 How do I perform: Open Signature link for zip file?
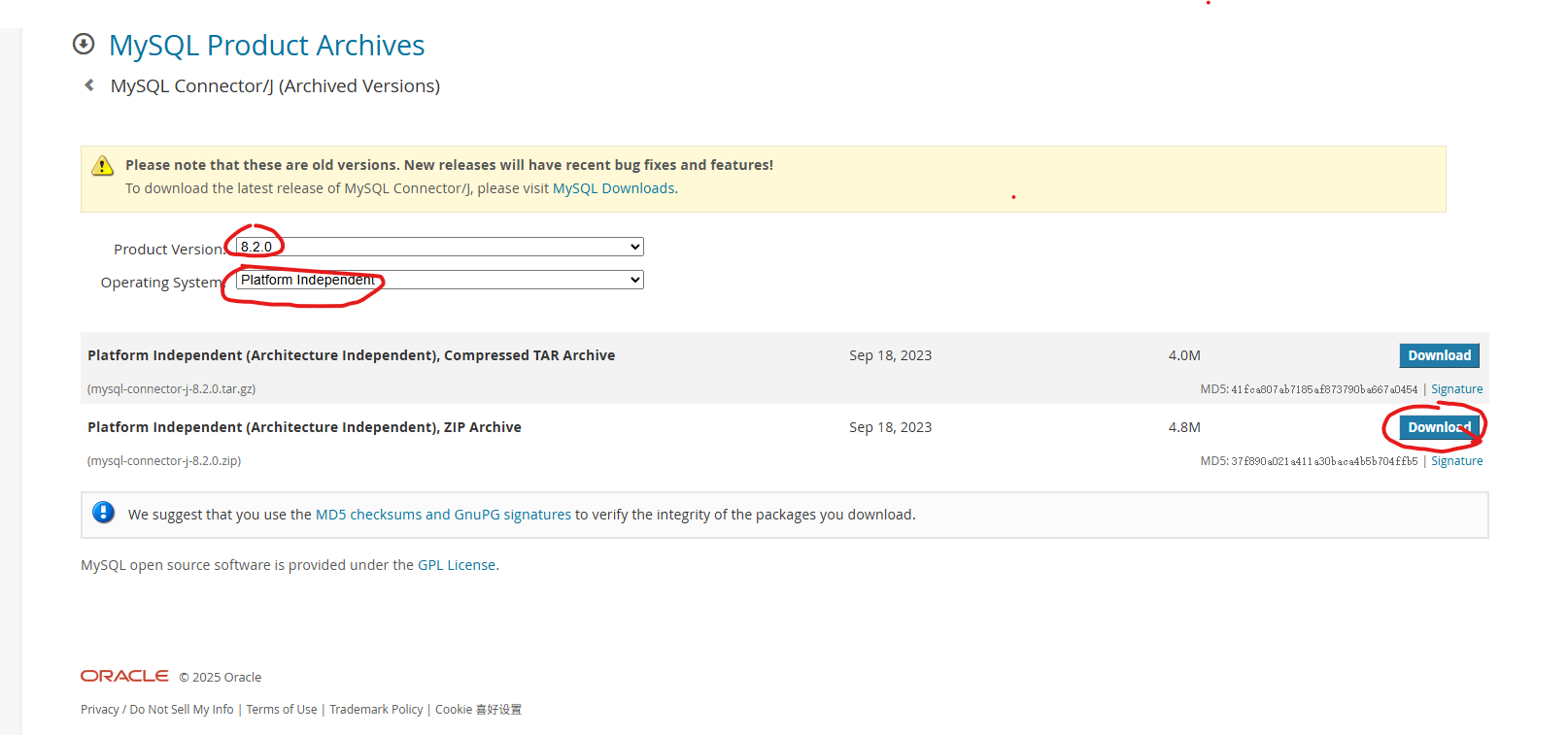(x=1456, y=461)
